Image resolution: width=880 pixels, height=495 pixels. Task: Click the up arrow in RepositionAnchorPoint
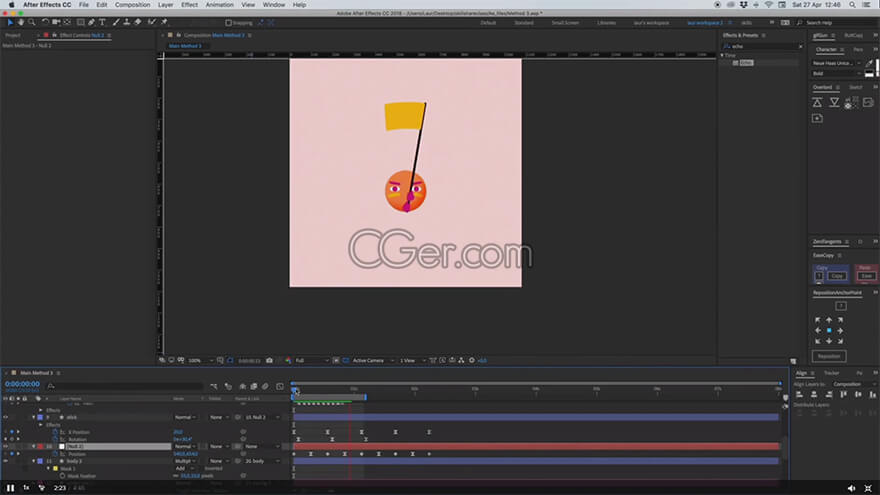coord(829,320)
